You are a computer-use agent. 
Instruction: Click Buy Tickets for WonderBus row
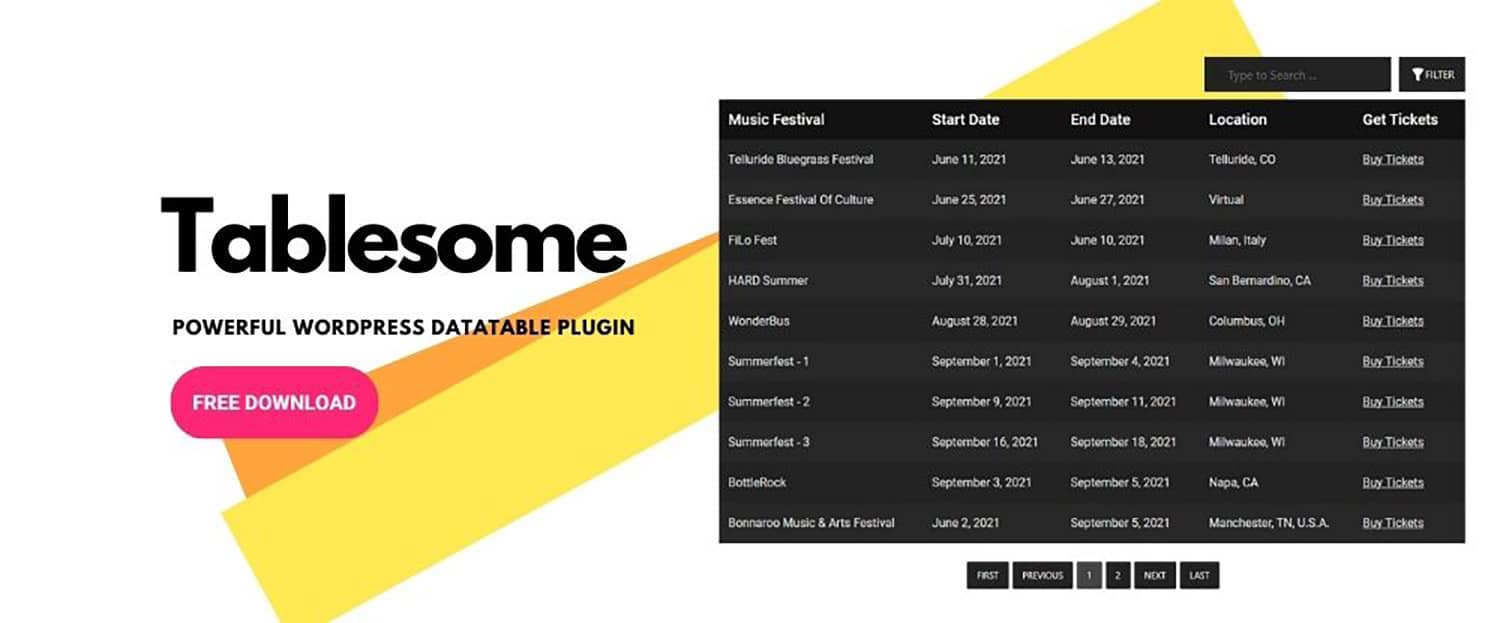point(1392,321)
